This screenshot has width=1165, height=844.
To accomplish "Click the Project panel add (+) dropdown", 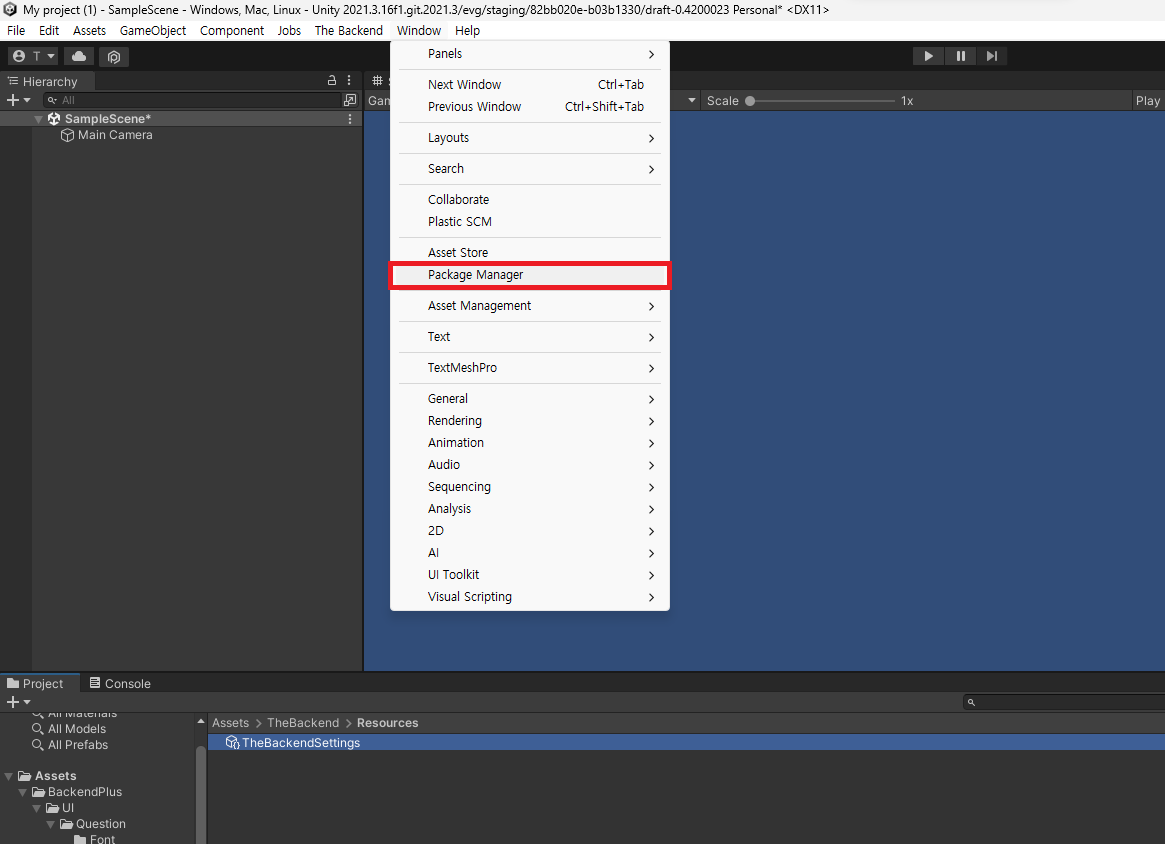I will [19, 702].
